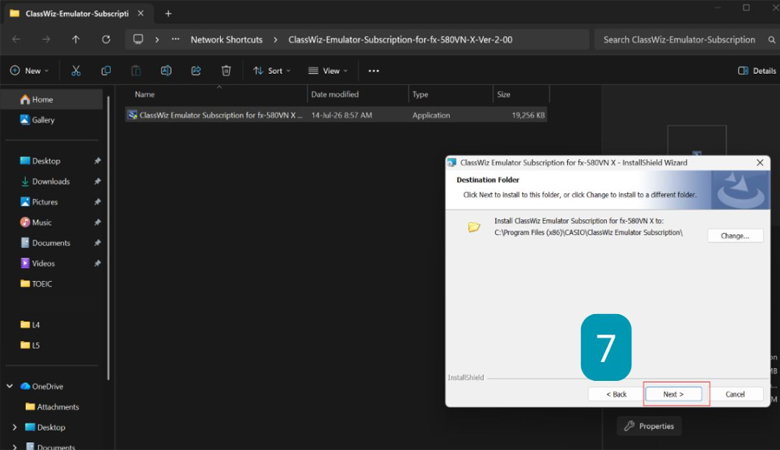780x450 pixels.
Task: Open the L4 folder in sidebar
Action: [35, 325]
